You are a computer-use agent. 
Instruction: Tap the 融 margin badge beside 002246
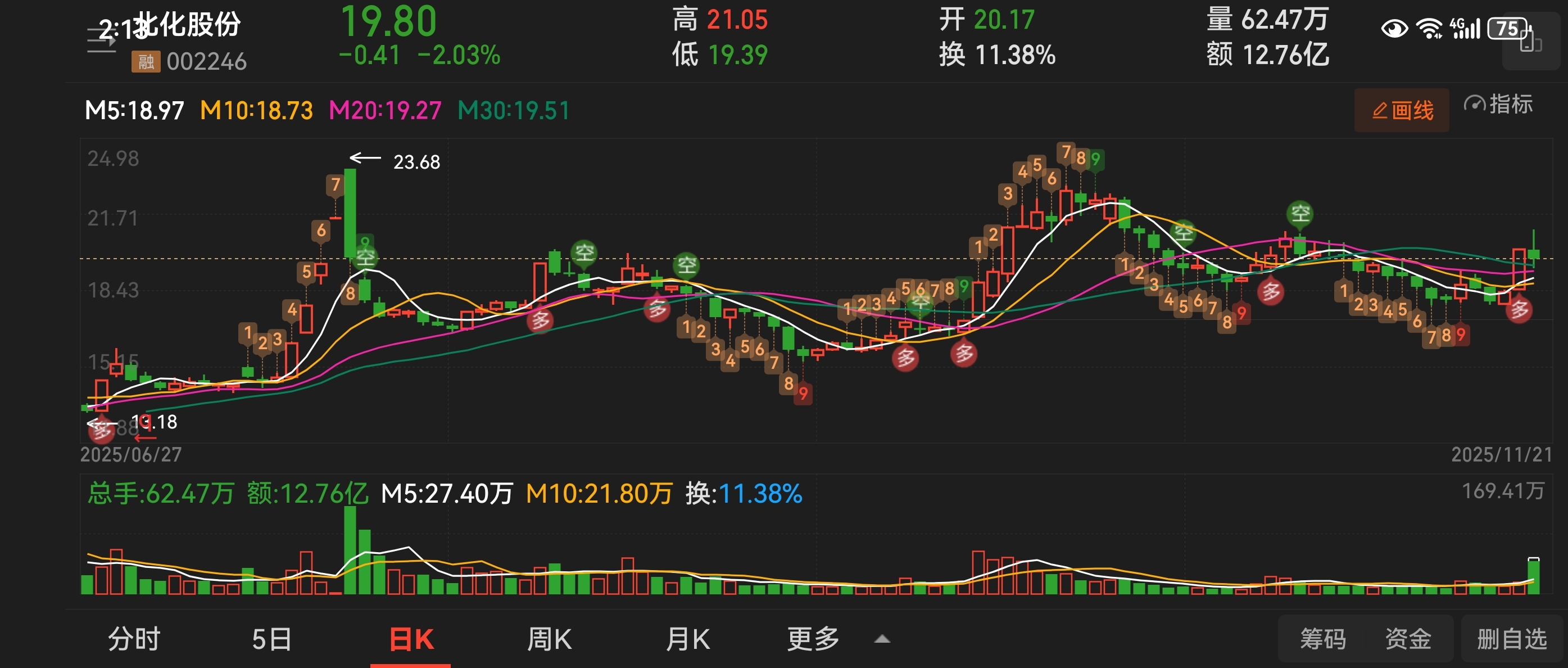click(x=146, y=61)
